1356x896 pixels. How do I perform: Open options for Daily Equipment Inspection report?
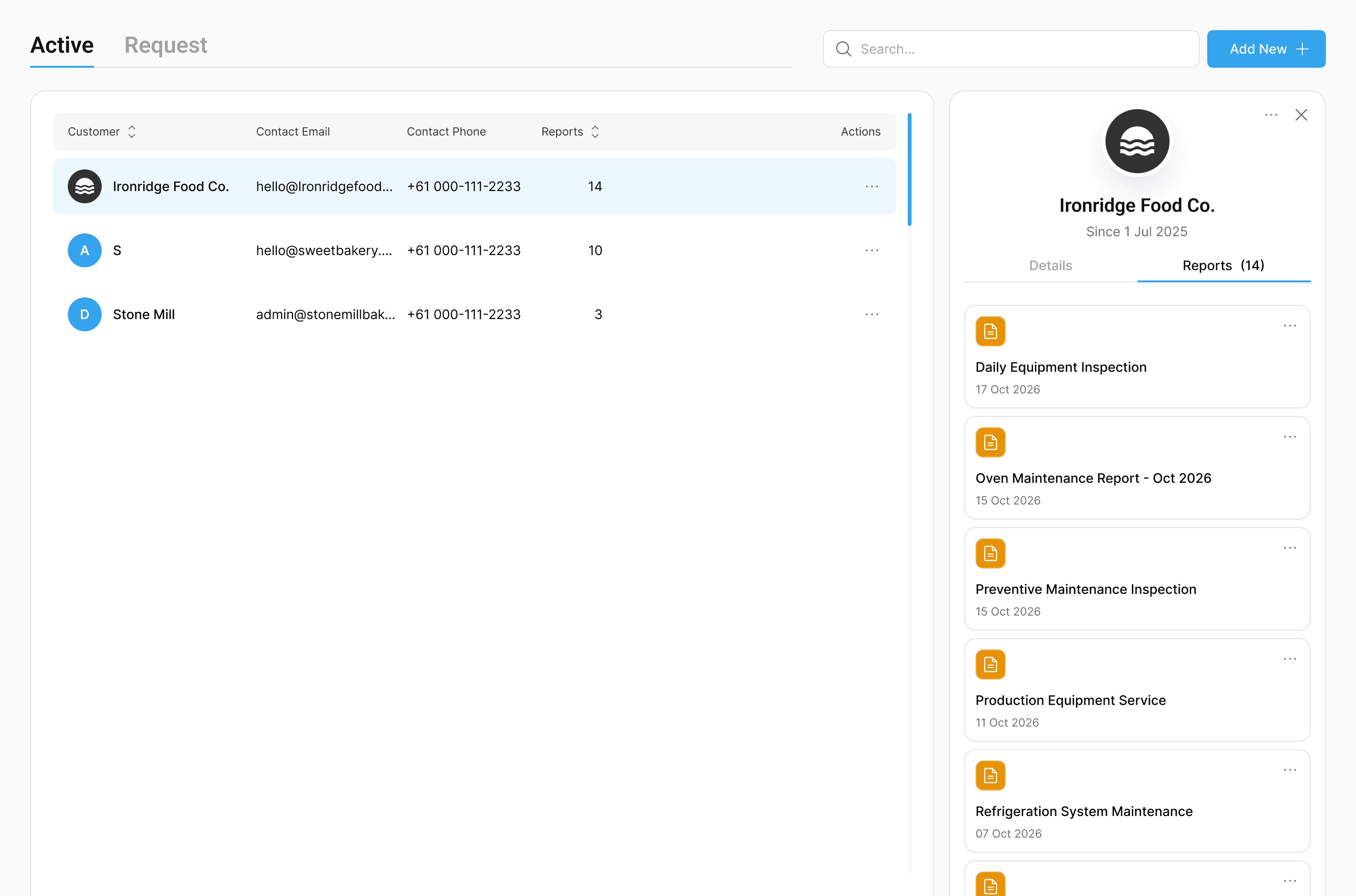point(1290,326)
